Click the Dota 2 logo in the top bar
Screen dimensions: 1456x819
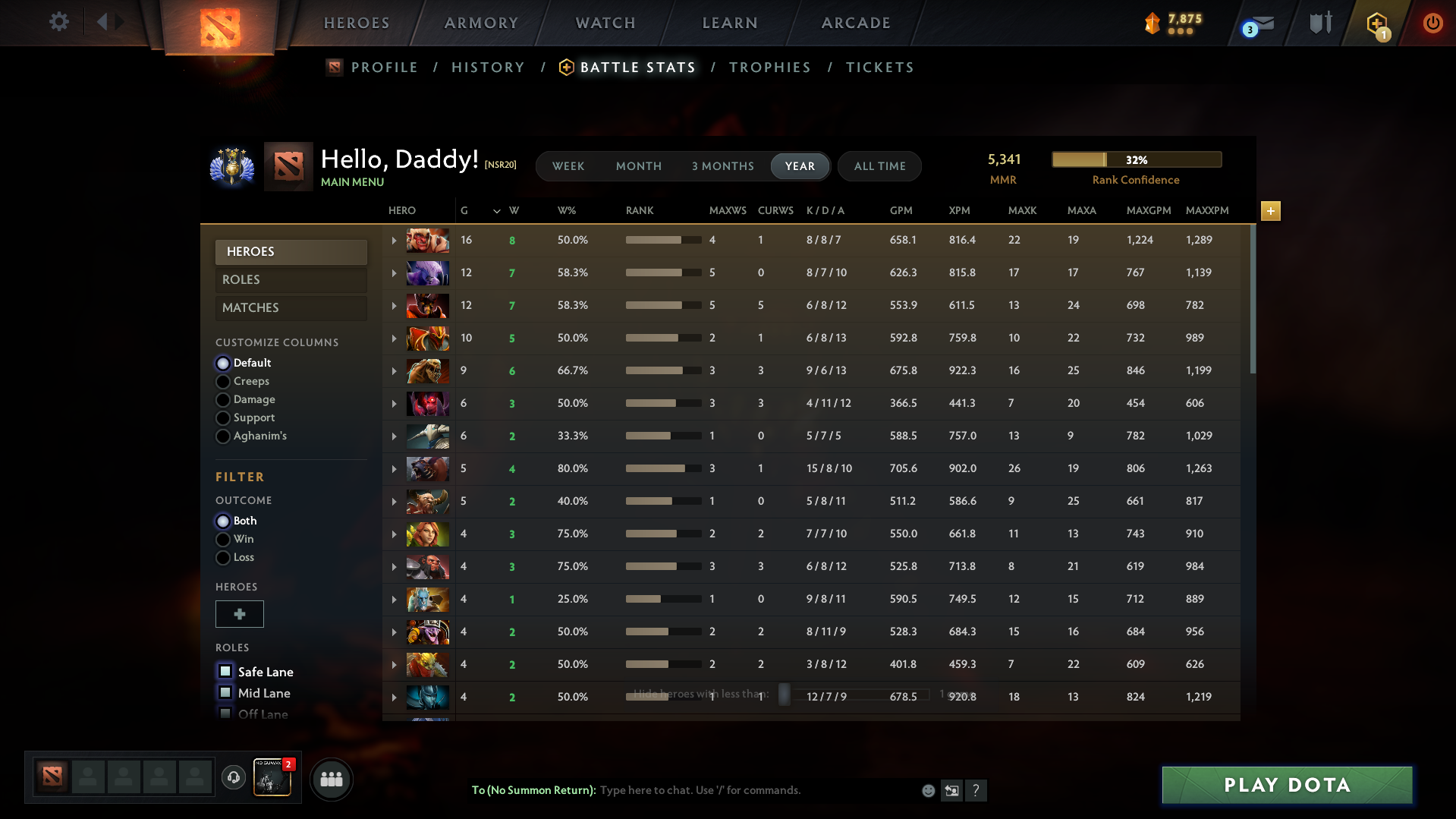220,23
